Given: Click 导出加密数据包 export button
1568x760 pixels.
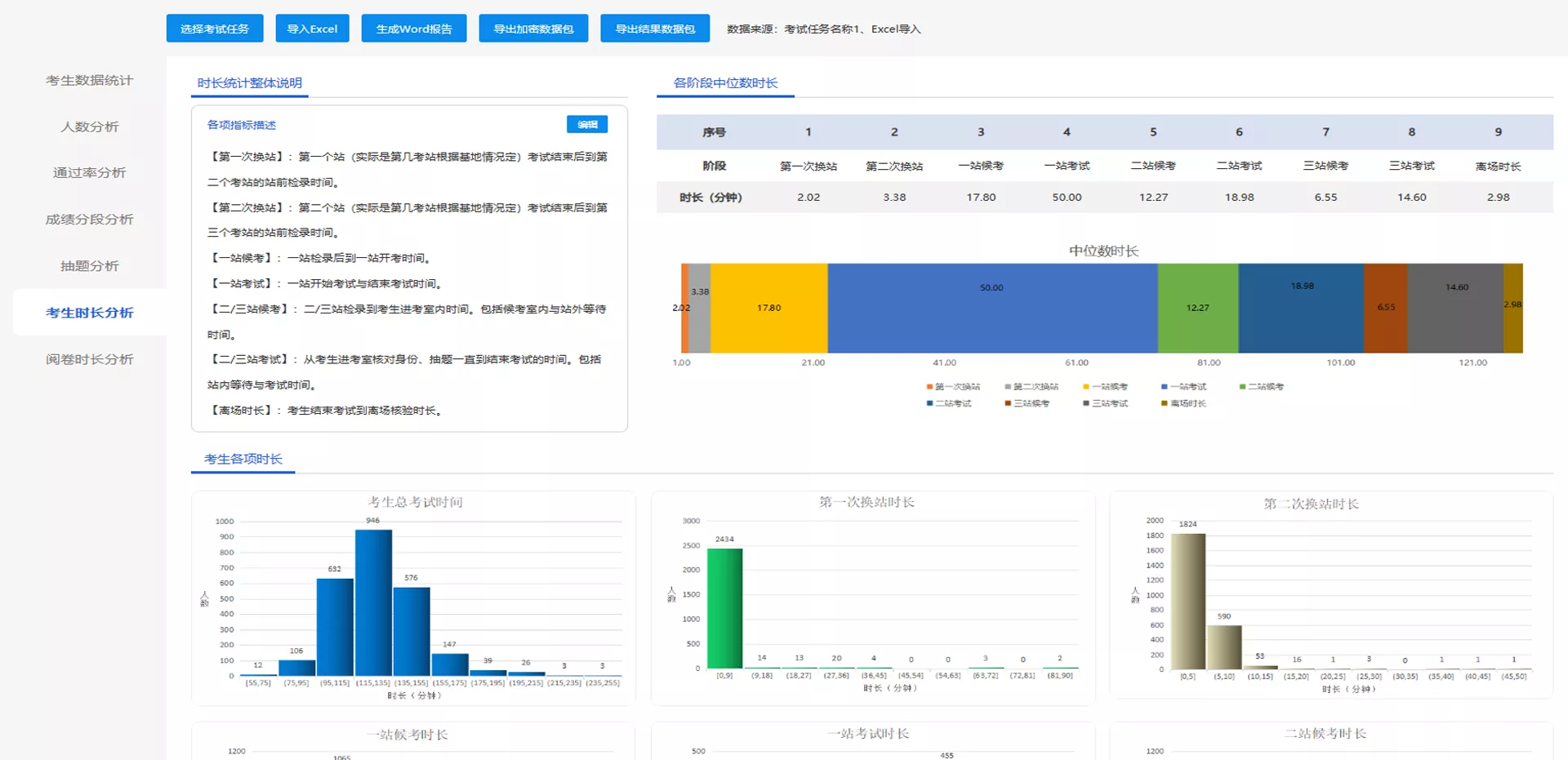Looking at the screenshot, I should point(533,29).
